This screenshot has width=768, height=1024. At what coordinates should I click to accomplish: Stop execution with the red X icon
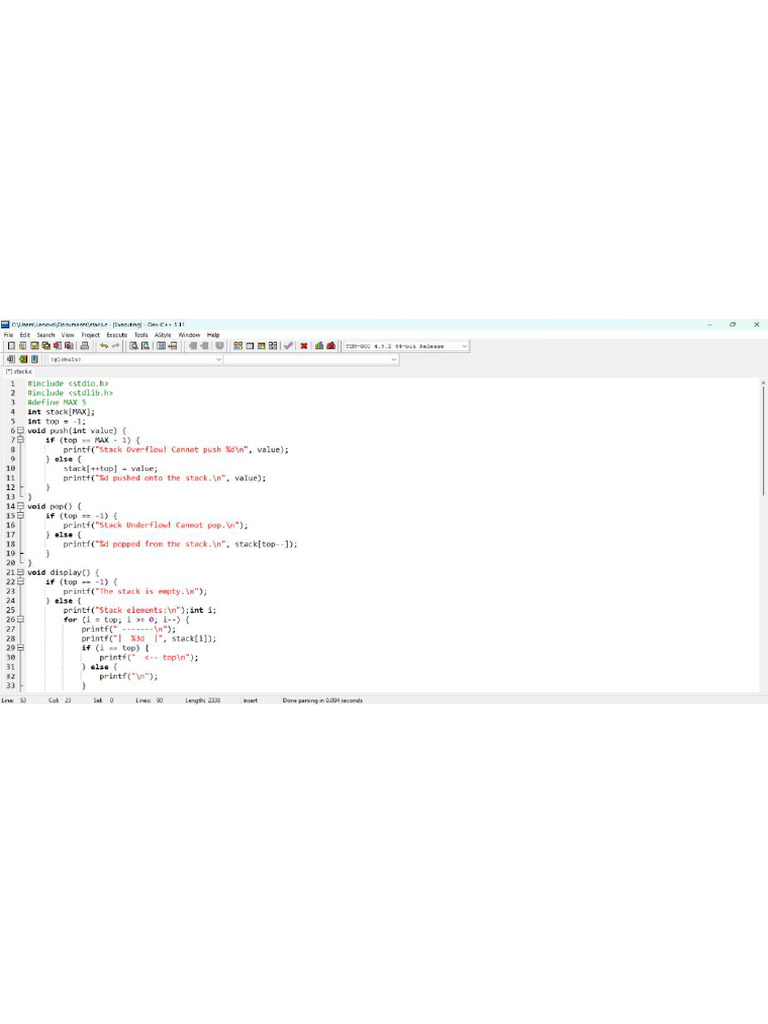(303, 346)
